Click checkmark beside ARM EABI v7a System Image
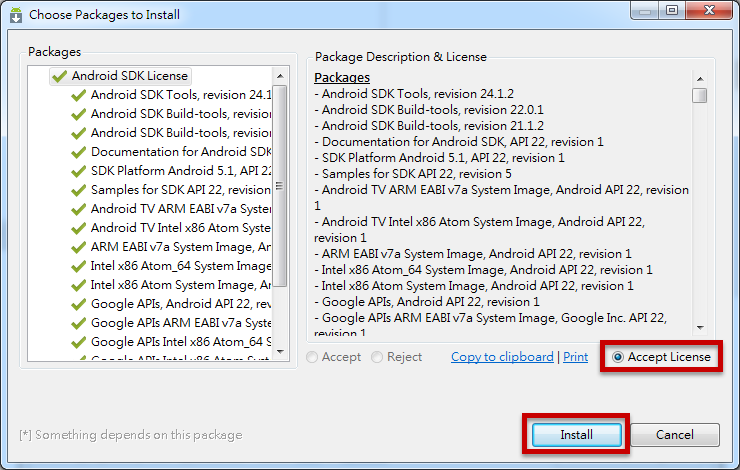 78,247
